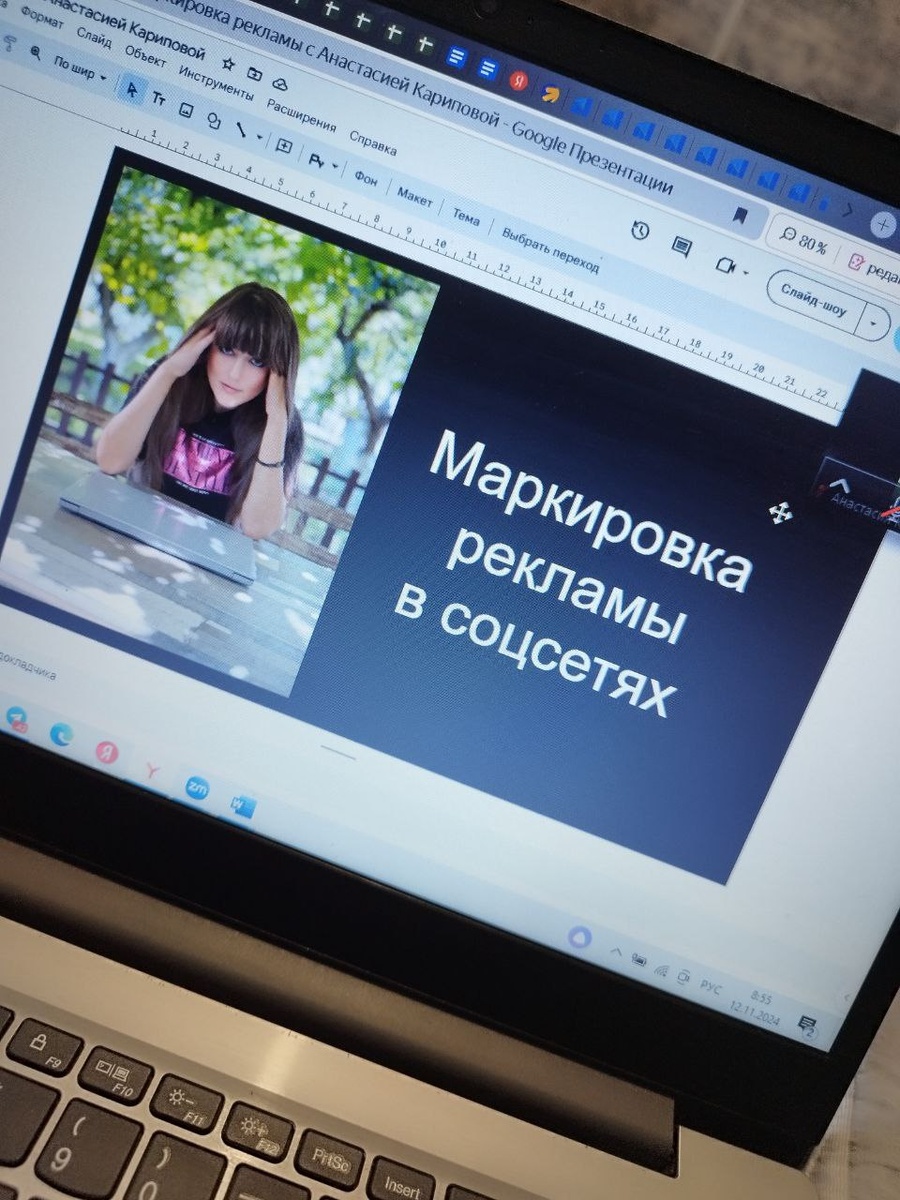Open the line type dropdown arrow

[260, 137]
